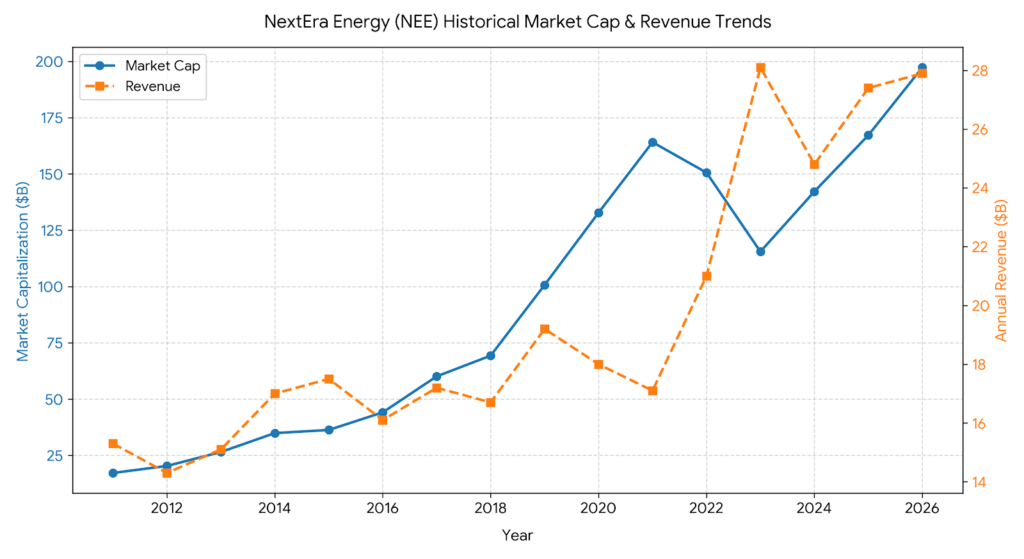This screenshot has height=559, width=1024.
Task: Click the '22' tick on the right axis
Action: pyautogui.click(x=980, y=248)
